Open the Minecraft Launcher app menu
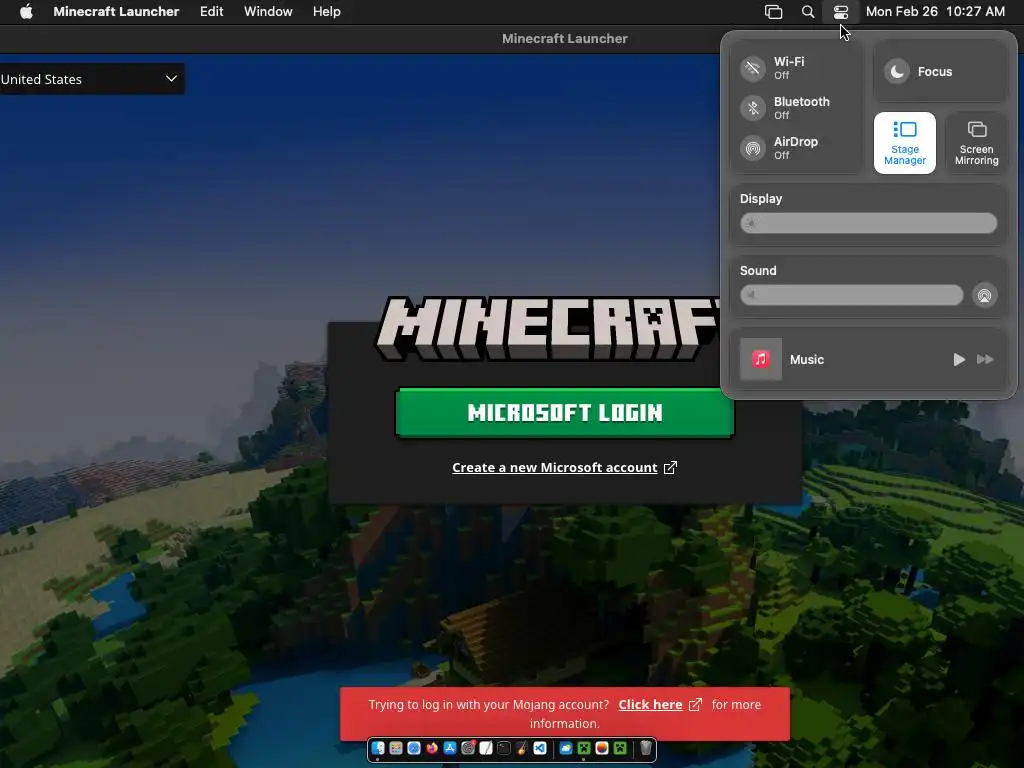The height and width of the screenshot is (768, 1024). (x=116, y=11)
